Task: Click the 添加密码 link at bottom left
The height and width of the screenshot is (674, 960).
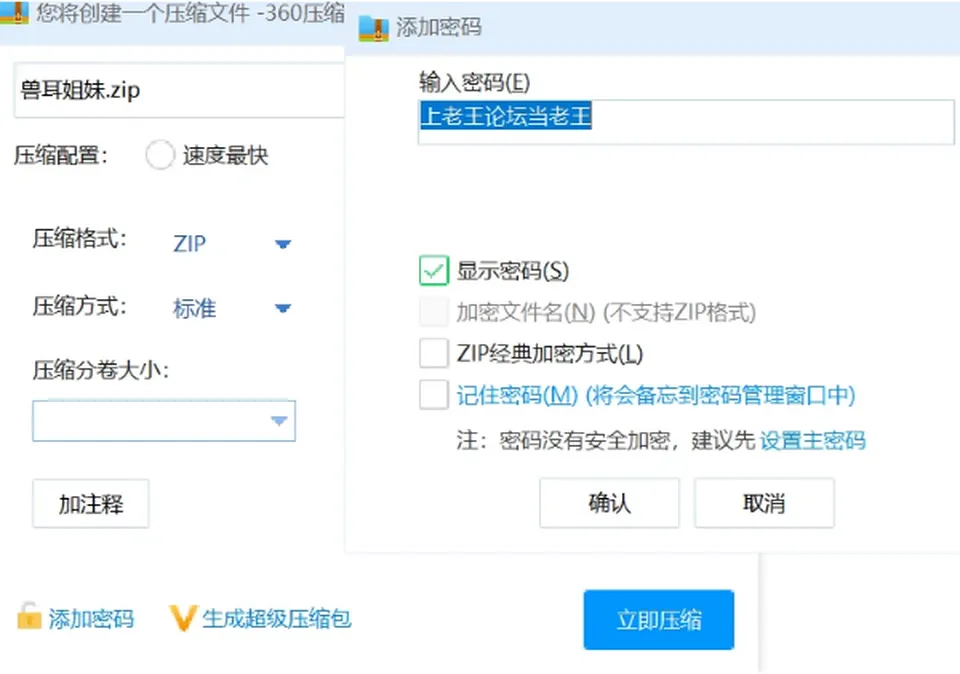Action: 91,618
